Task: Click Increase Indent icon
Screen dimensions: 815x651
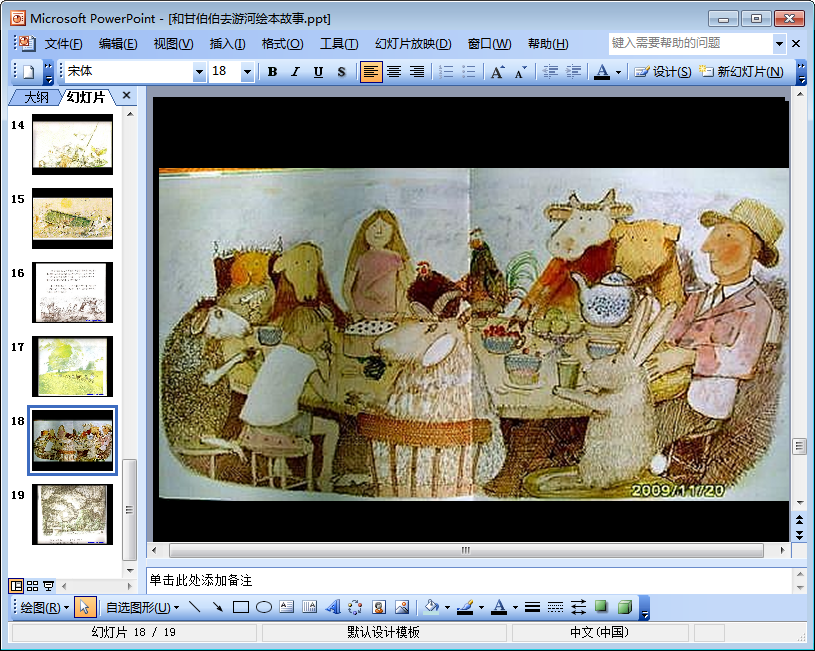Action: (x=573, y=72)
